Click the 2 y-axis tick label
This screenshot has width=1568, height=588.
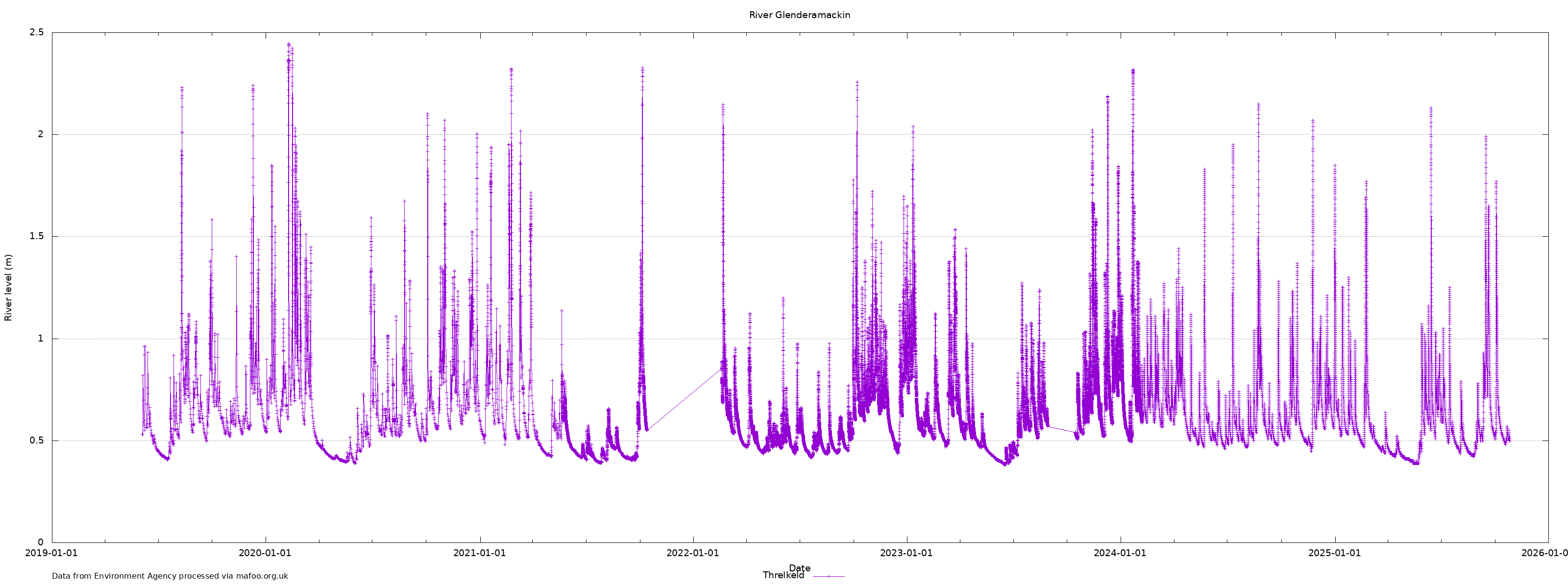click(x=41, y=134)
